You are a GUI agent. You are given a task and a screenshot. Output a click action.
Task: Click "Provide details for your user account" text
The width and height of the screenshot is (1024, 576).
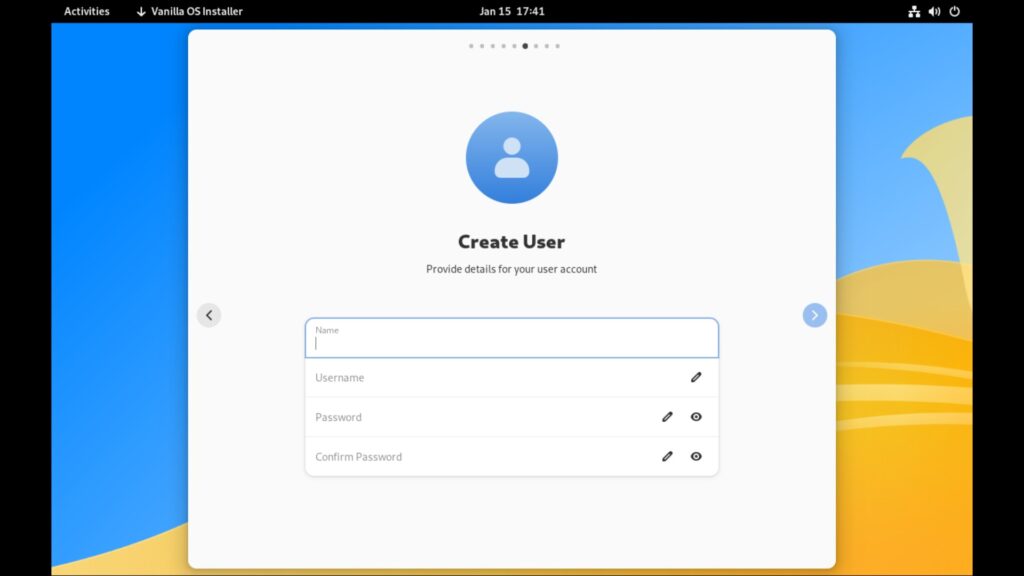click(511, 269)
